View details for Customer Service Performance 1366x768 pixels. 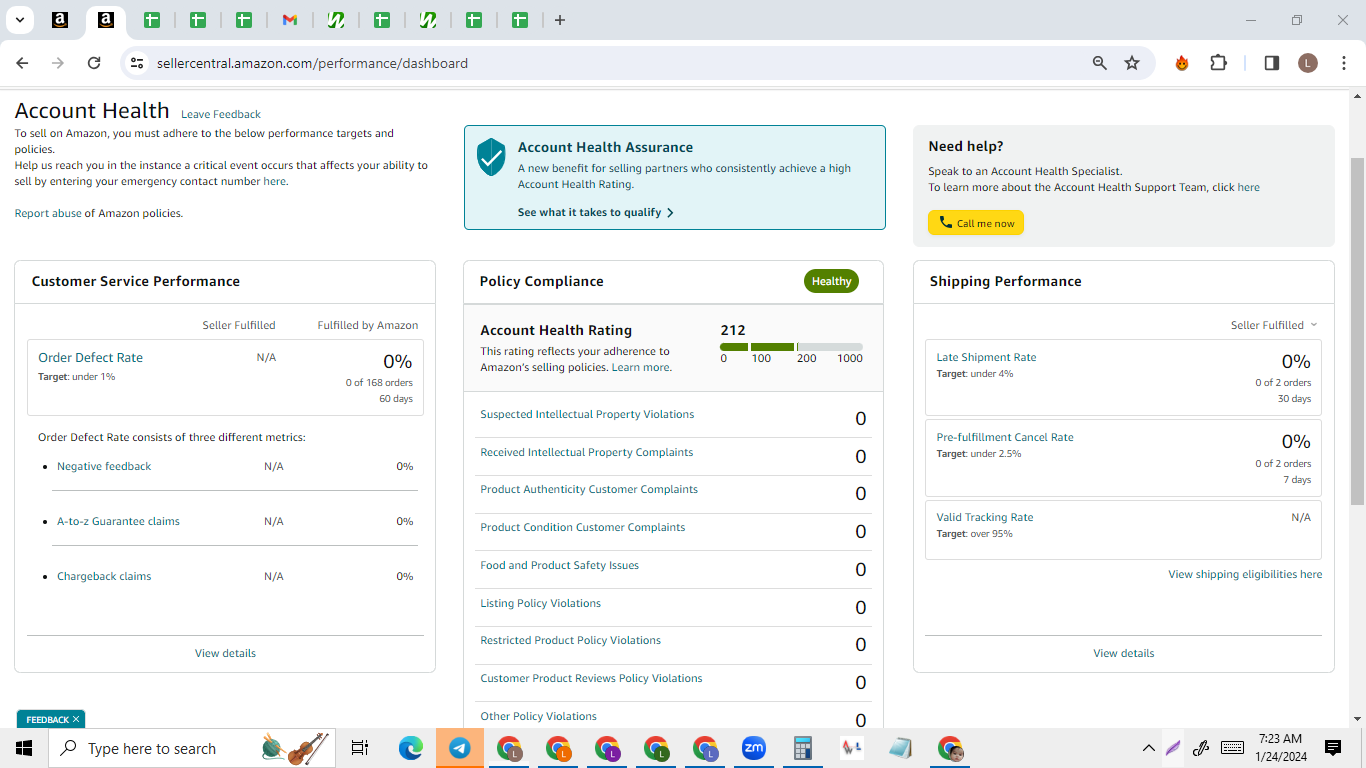[x=225, y=653]
